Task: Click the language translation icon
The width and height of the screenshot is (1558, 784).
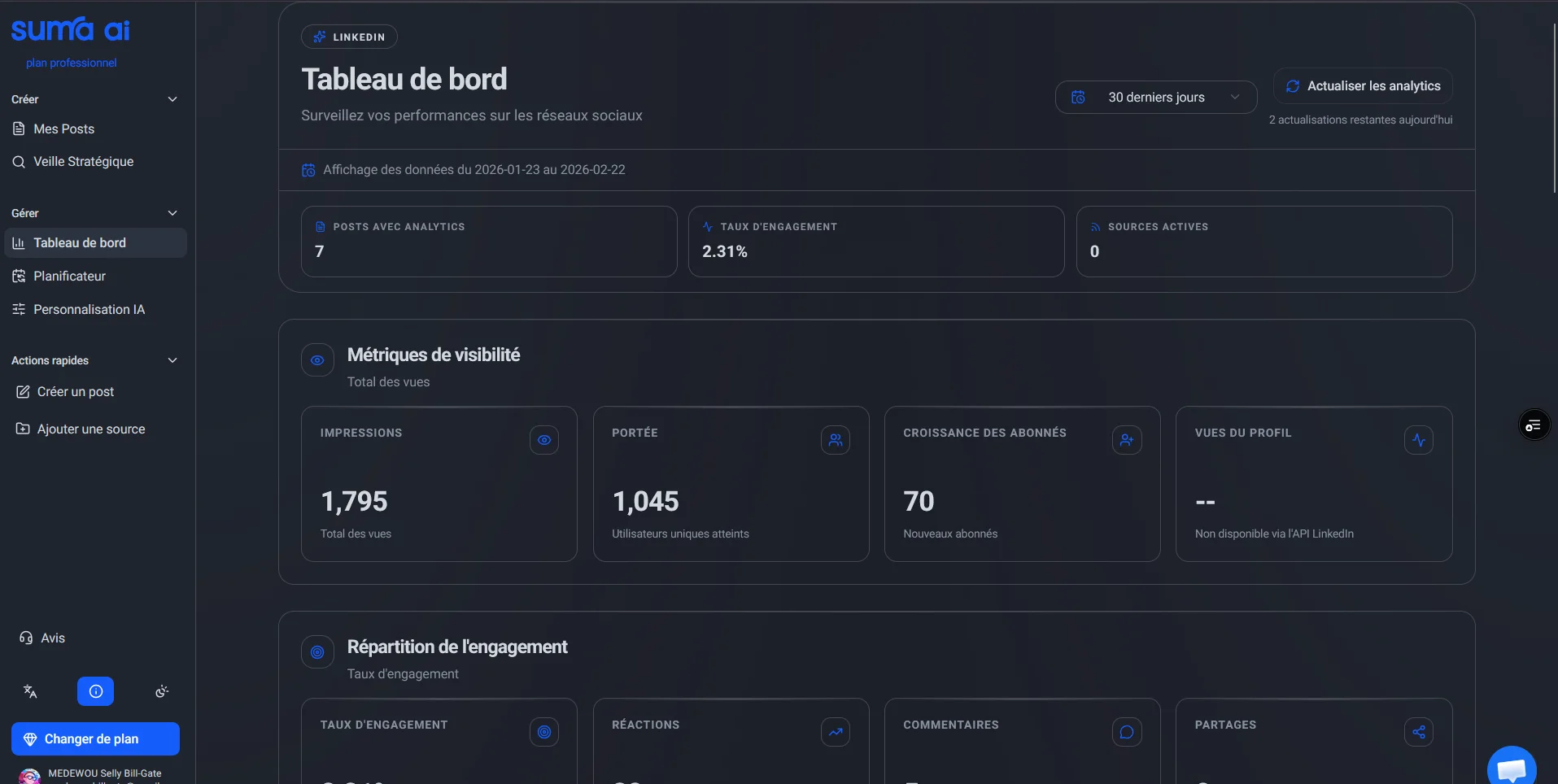Action: pyautogui.click(x=30, y=691)
